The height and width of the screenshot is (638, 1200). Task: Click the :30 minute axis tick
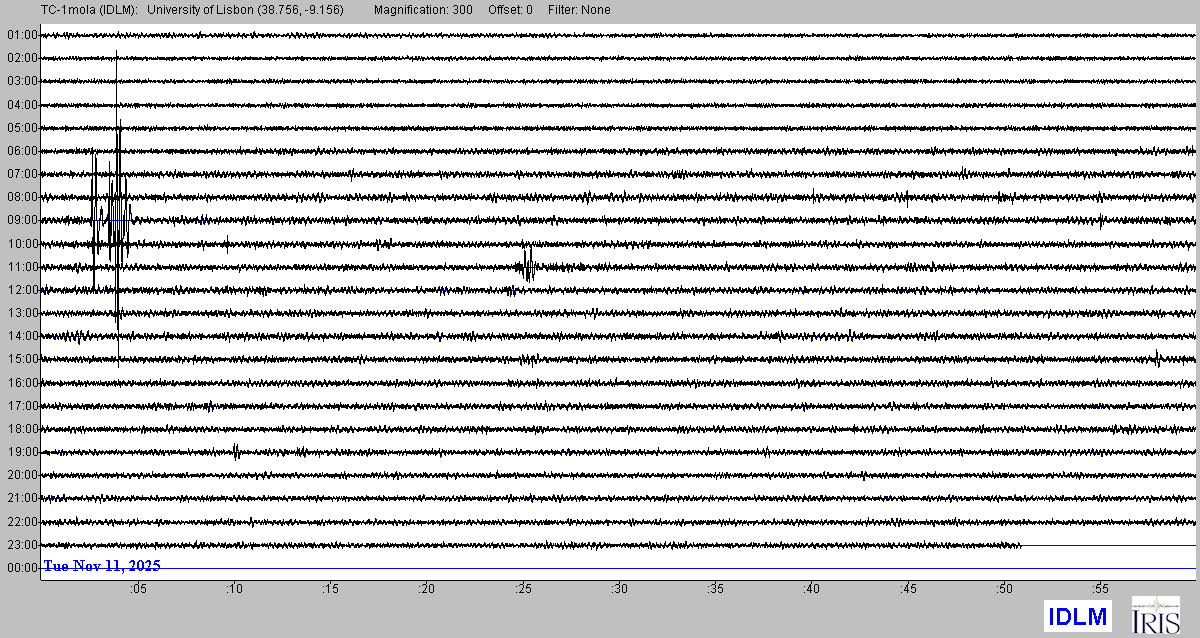click(619, 588)
